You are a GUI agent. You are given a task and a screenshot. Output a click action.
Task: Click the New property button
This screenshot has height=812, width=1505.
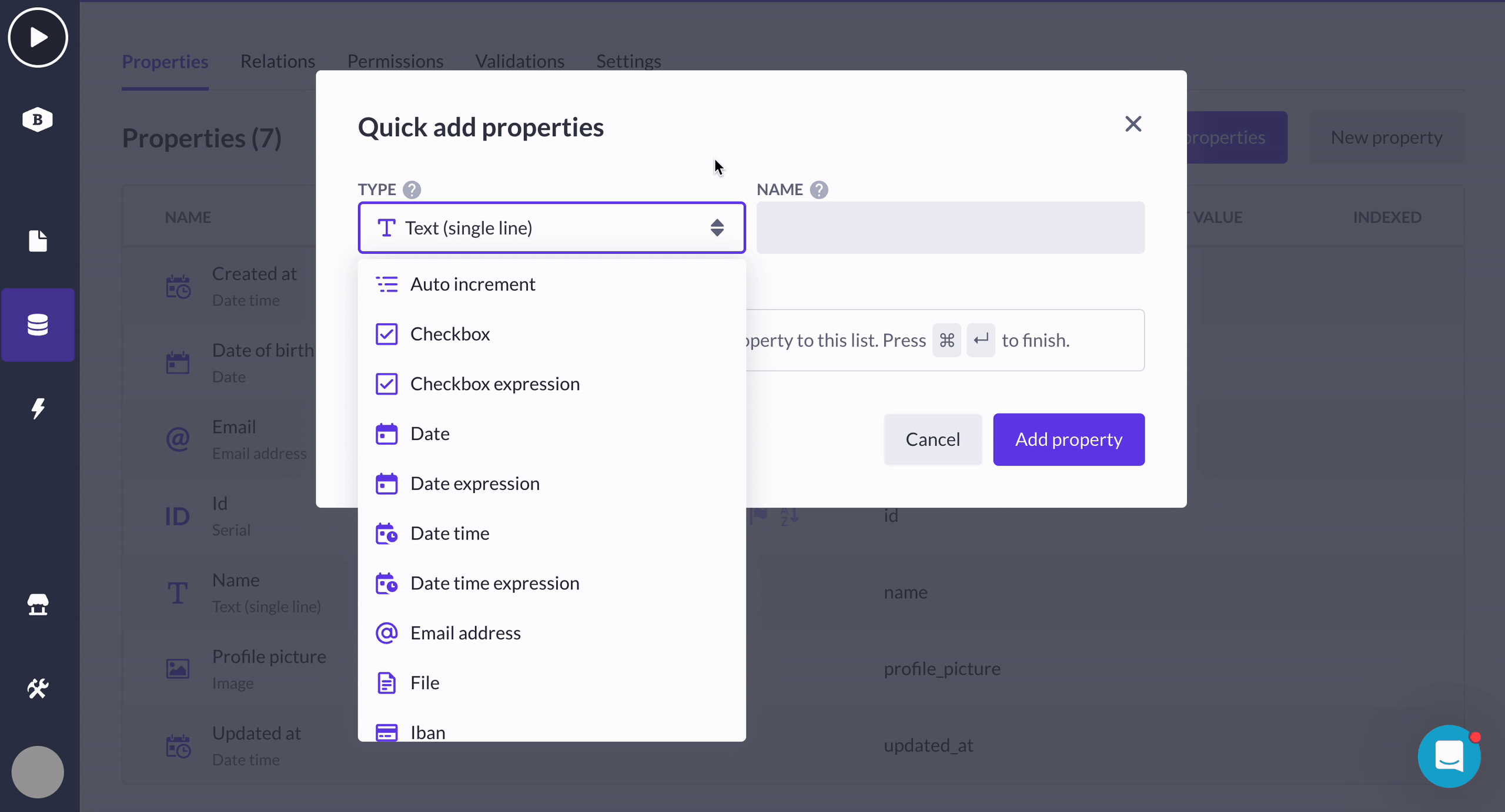(x=1386, y=137)
